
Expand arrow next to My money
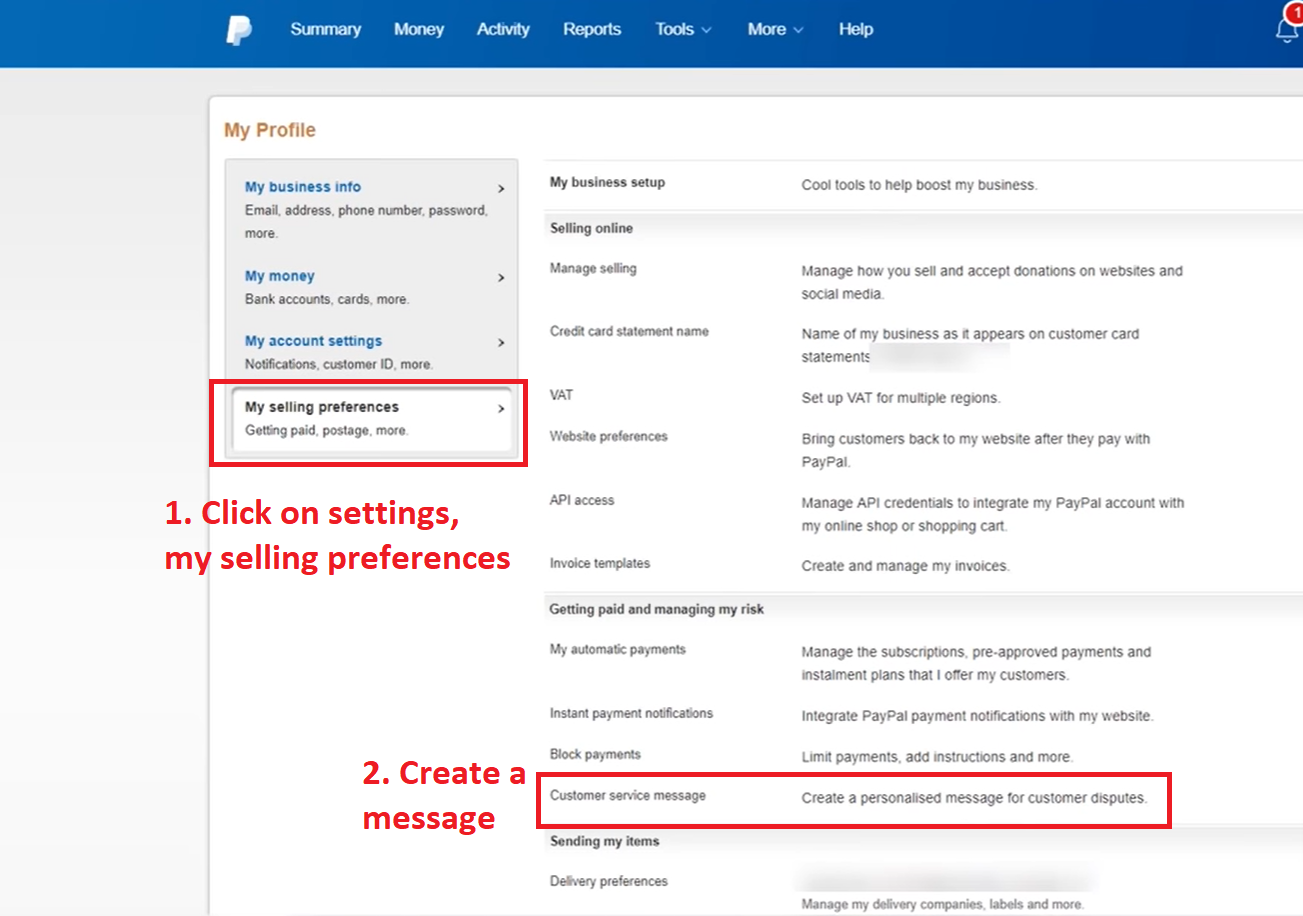coord(501,277)
